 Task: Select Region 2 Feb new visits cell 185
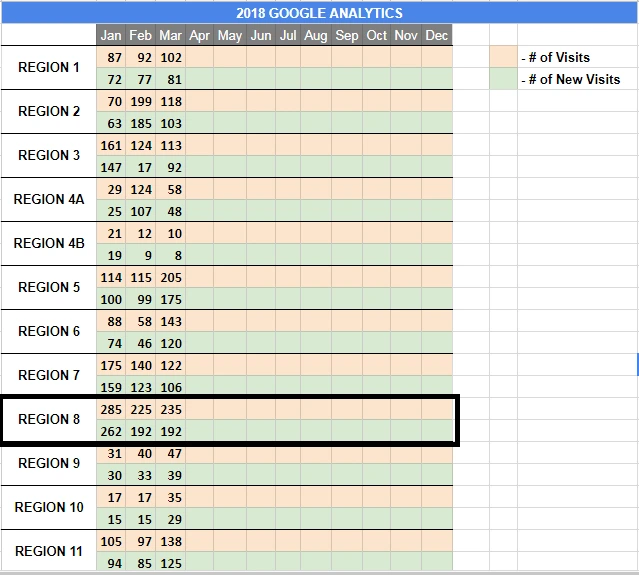[x=141, y=123]
